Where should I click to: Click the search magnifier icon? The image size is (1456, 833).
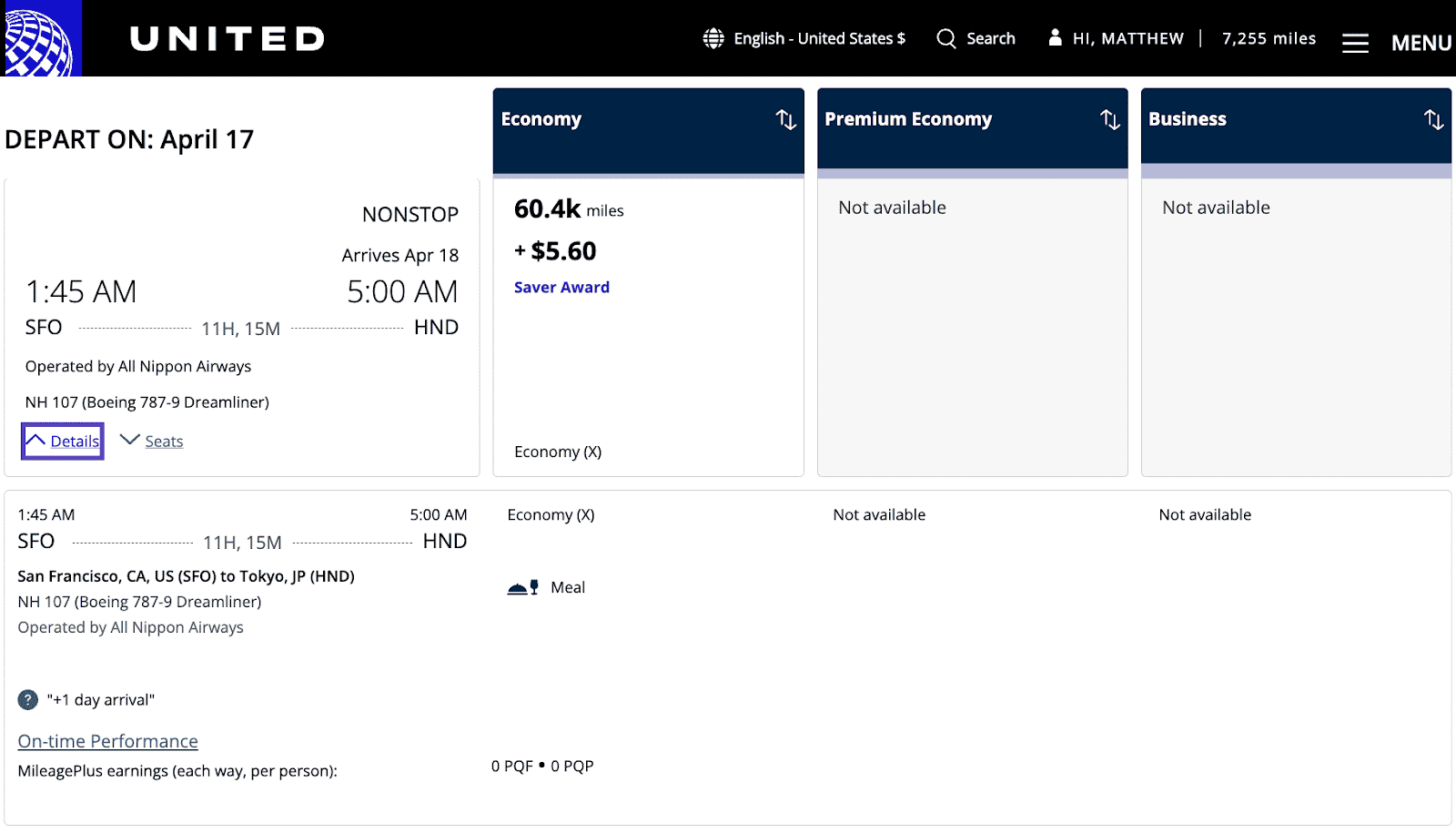pyautogui.click(x=946, y=38)
